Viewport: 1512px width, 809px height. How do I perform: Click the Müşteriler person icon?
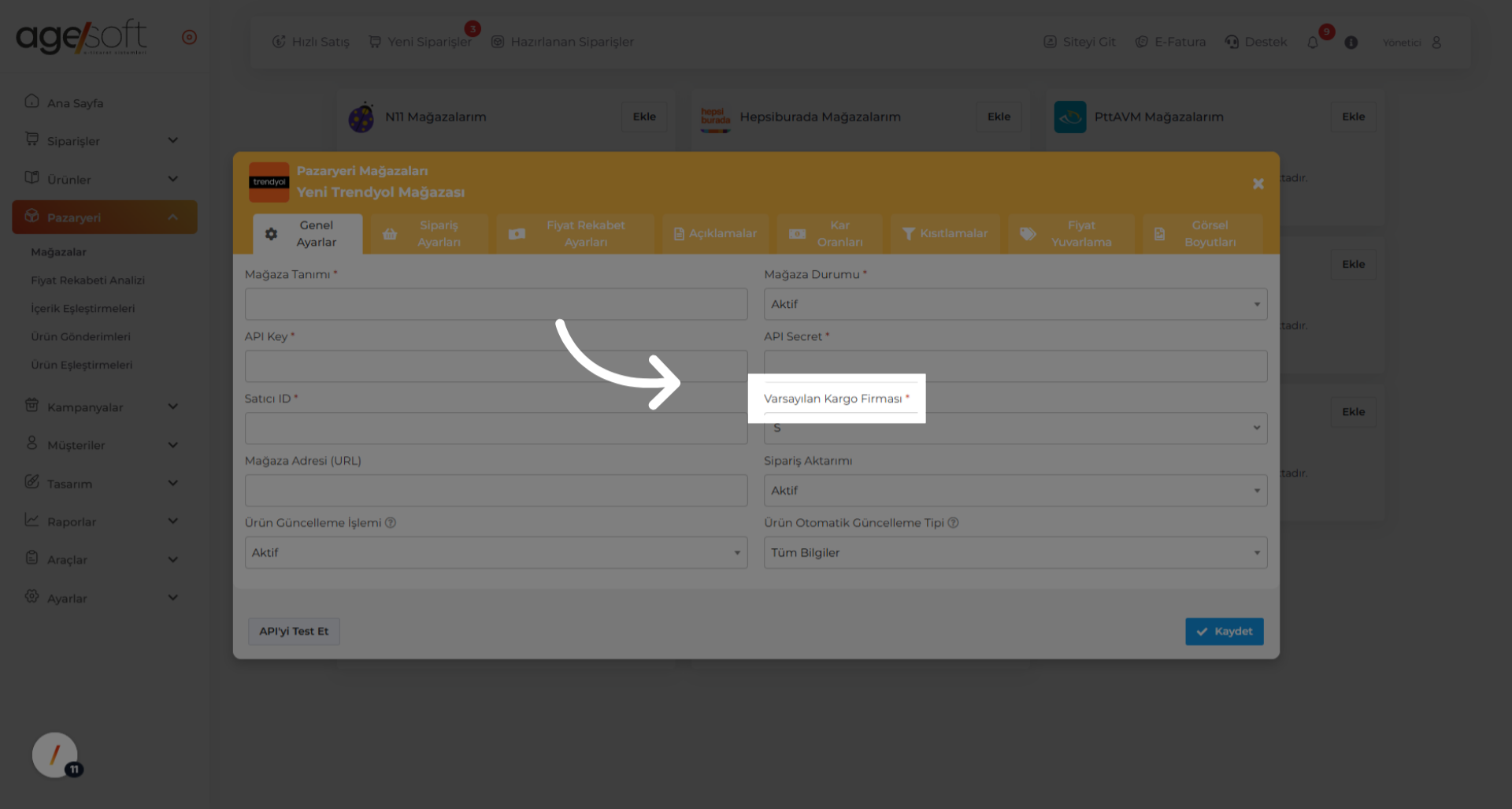coord(31,443)
